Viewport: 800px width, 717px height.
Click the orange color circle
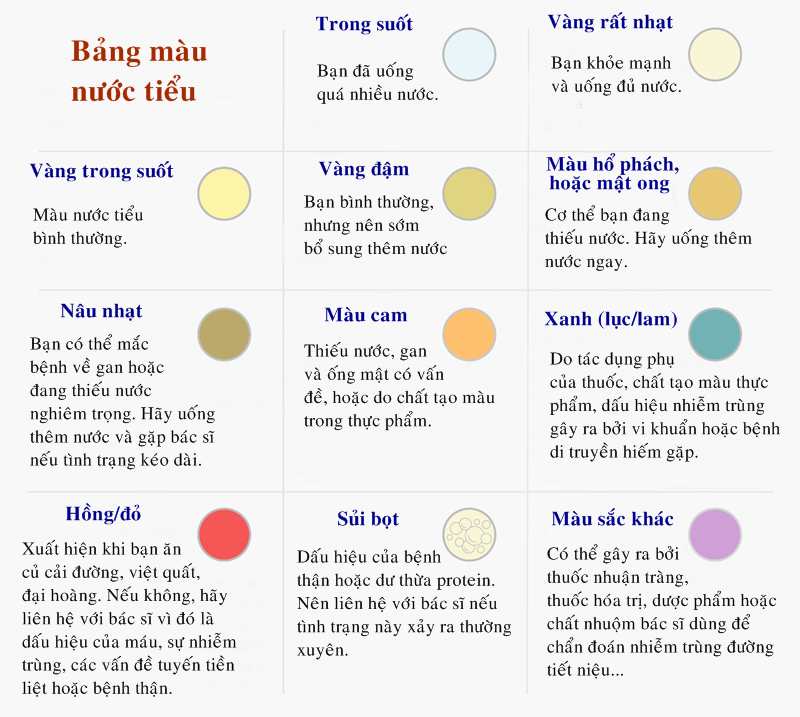coord(469,334)
